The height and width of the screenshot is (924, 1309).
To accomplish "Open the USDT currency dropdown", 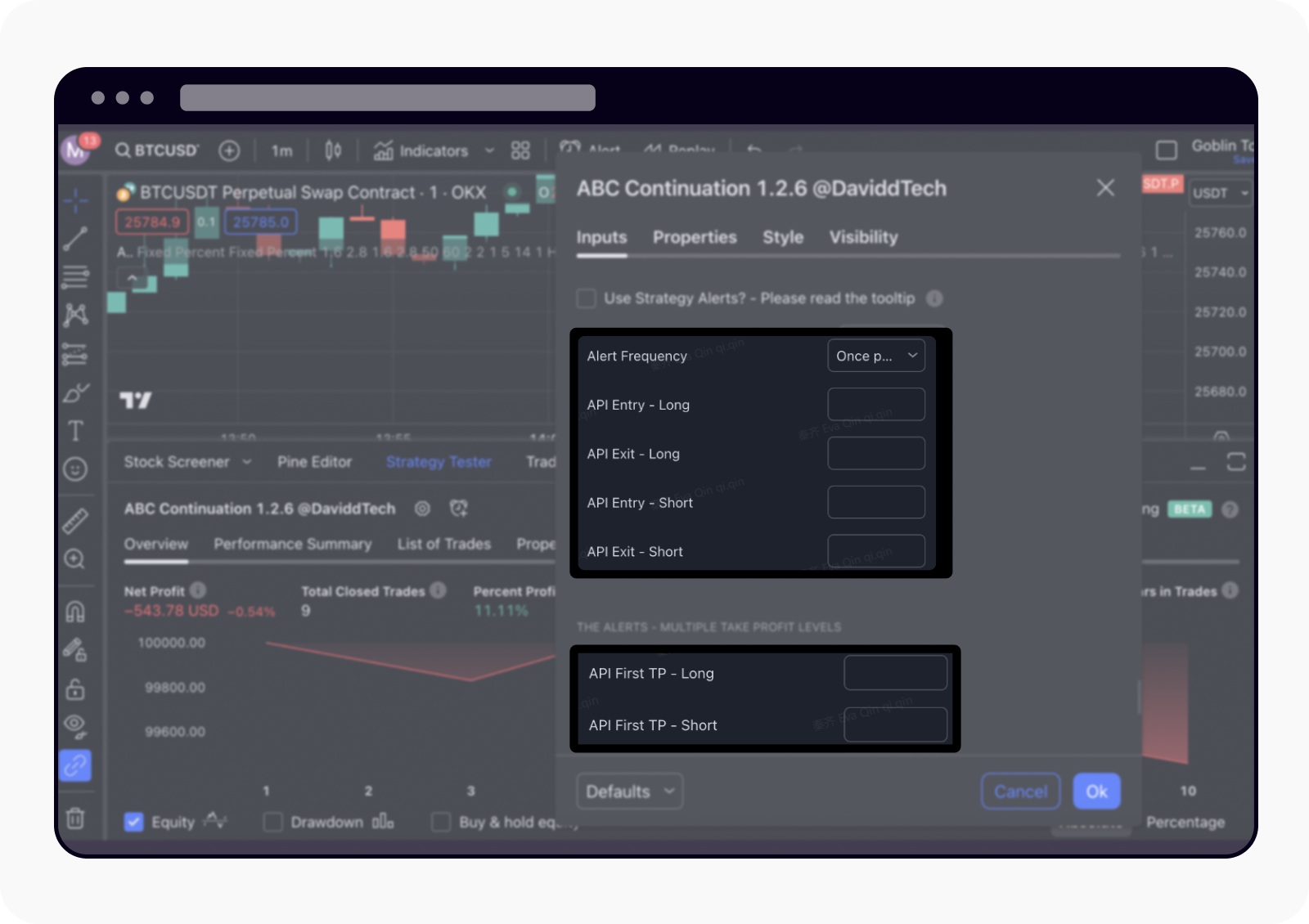I will click(x=1220, y=193).
